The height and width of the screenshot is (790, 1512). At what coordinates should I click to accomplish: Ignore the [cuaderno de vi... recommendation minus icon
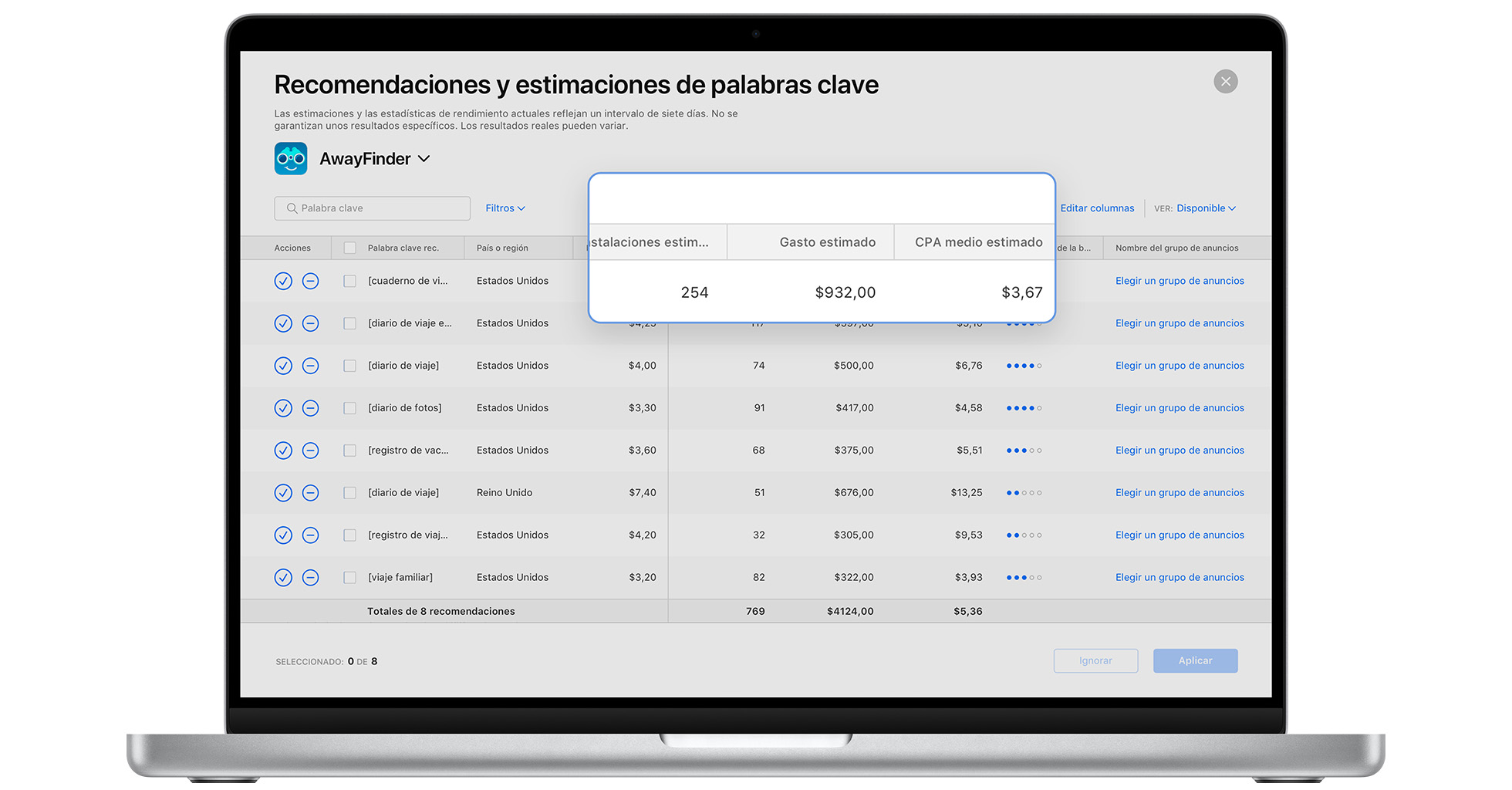tap(310, 281)
